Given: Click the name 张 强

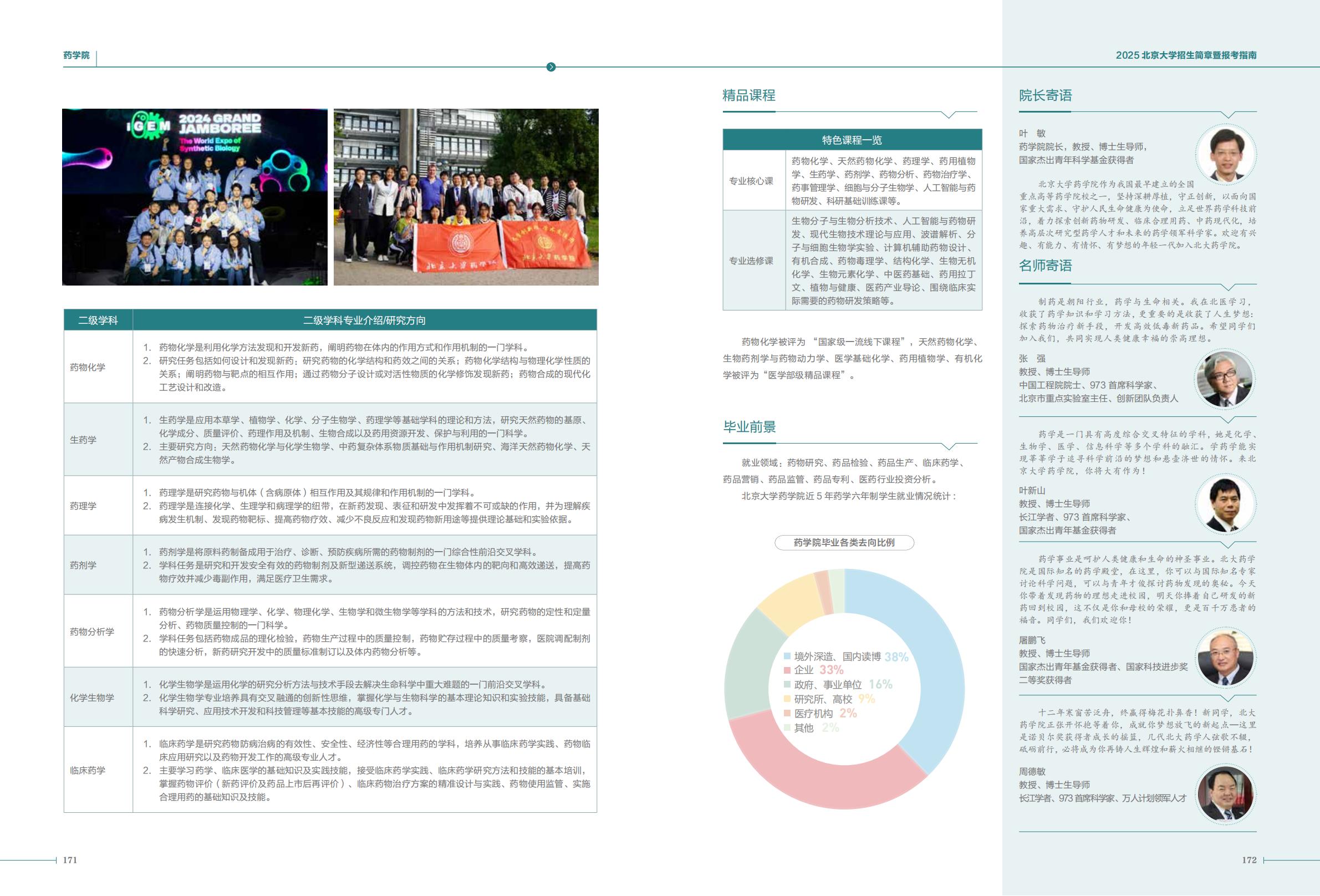Looking at the screenshot, I should (1032, 359).
